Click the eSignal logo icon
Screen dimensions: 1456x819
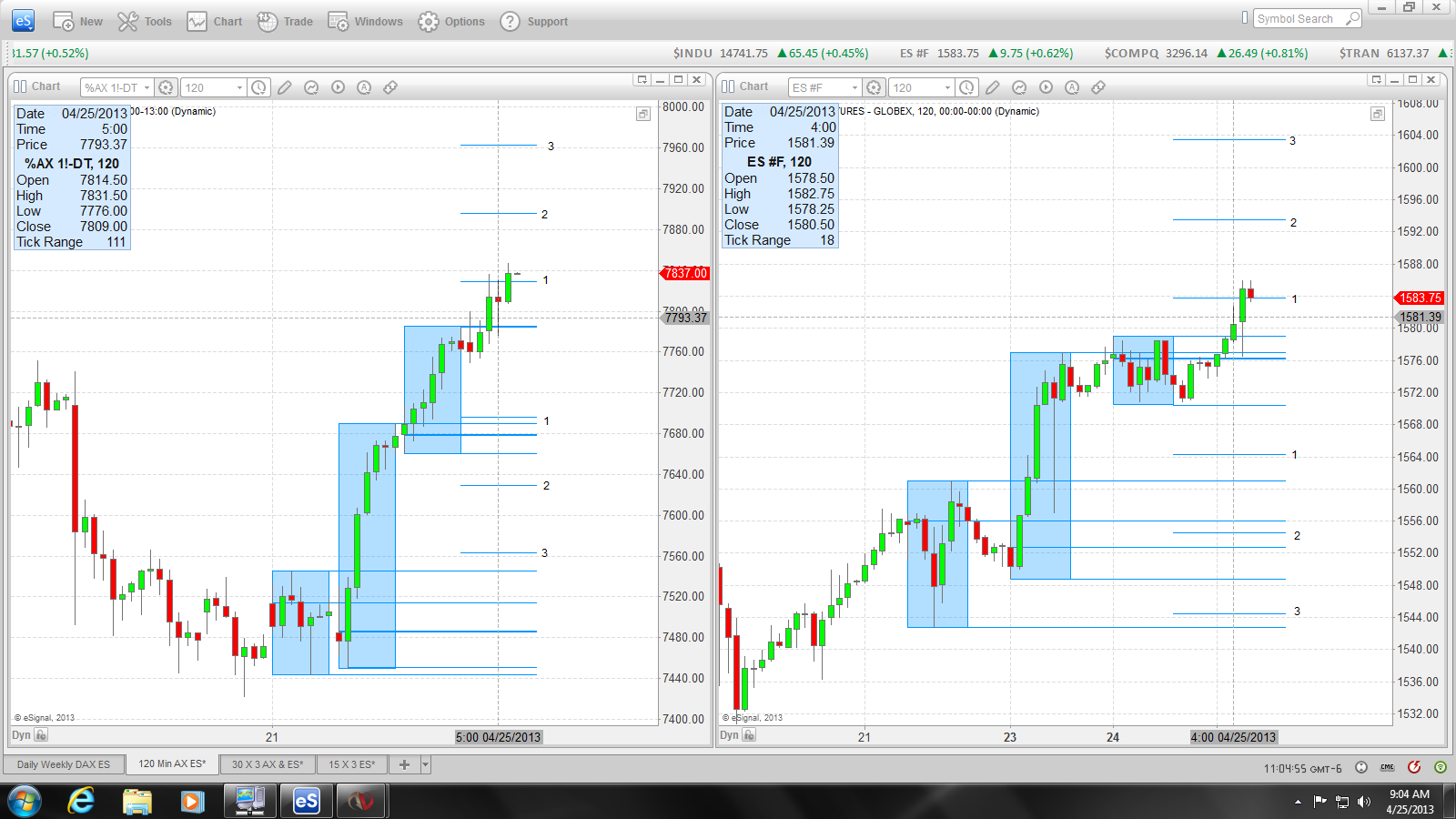[x=23, y=20]
